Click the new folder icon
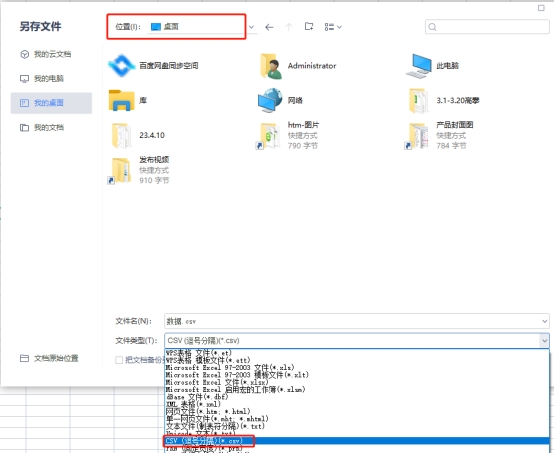Screen dimensions: 554x454 click(309, 26)
